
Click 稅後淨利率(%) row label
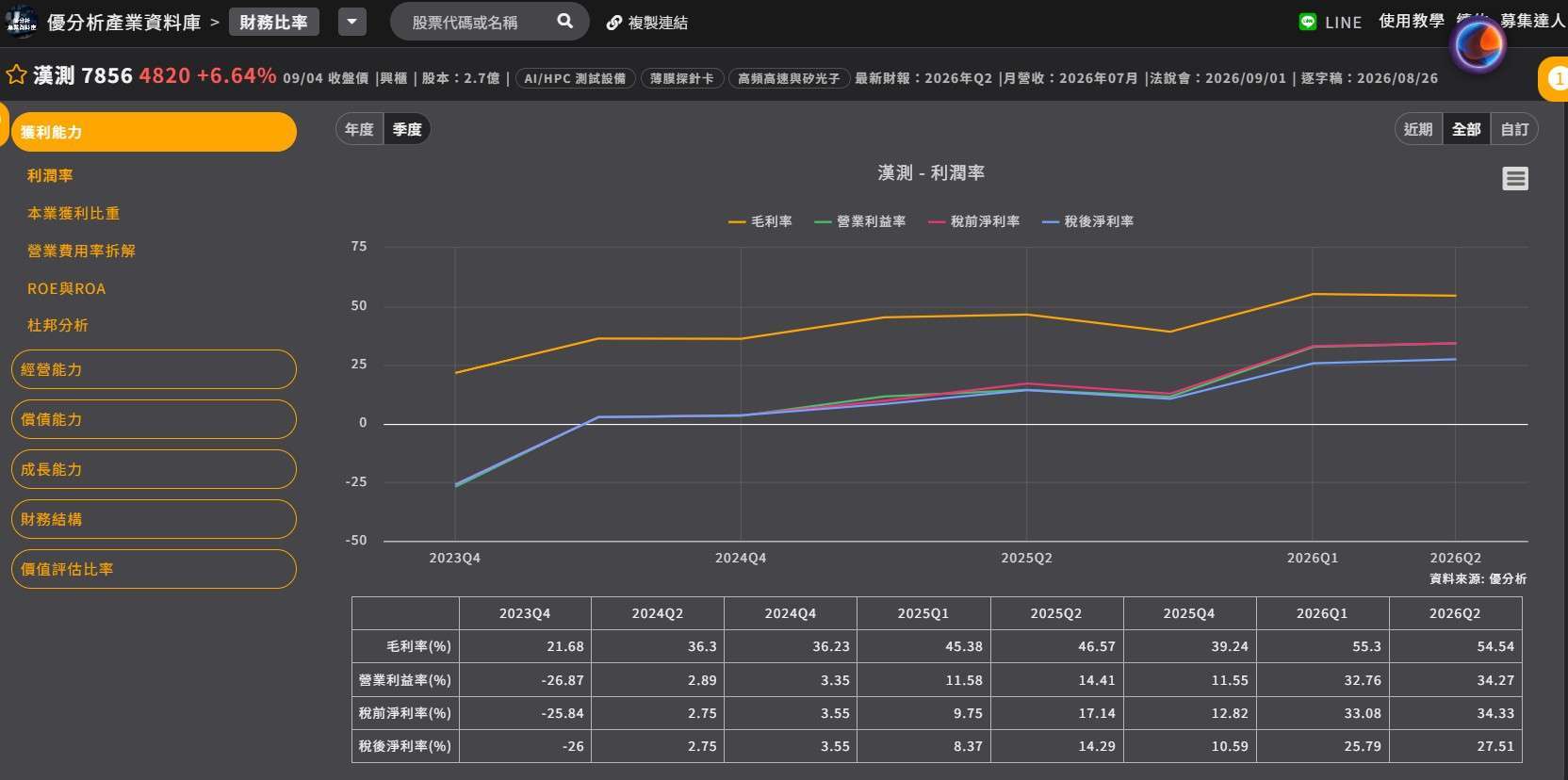(x=405, y=746)
